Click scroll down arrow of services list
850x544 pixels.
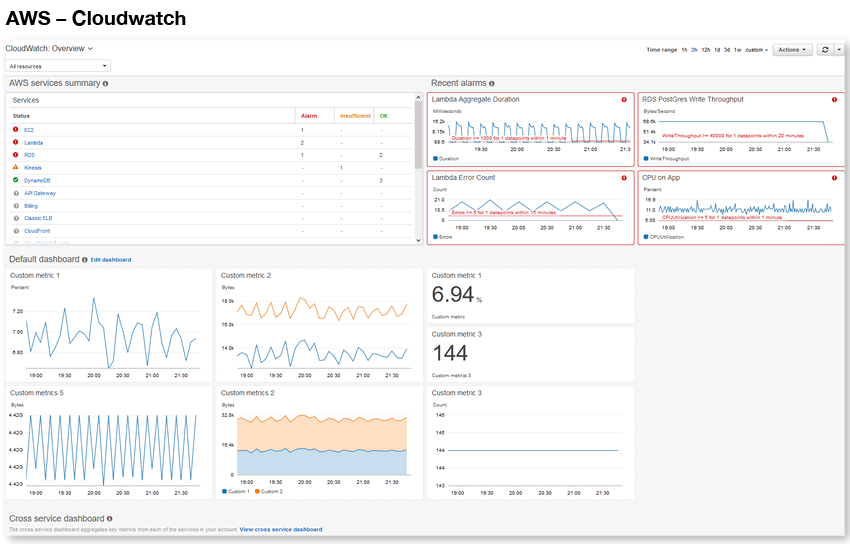[418, 240]
